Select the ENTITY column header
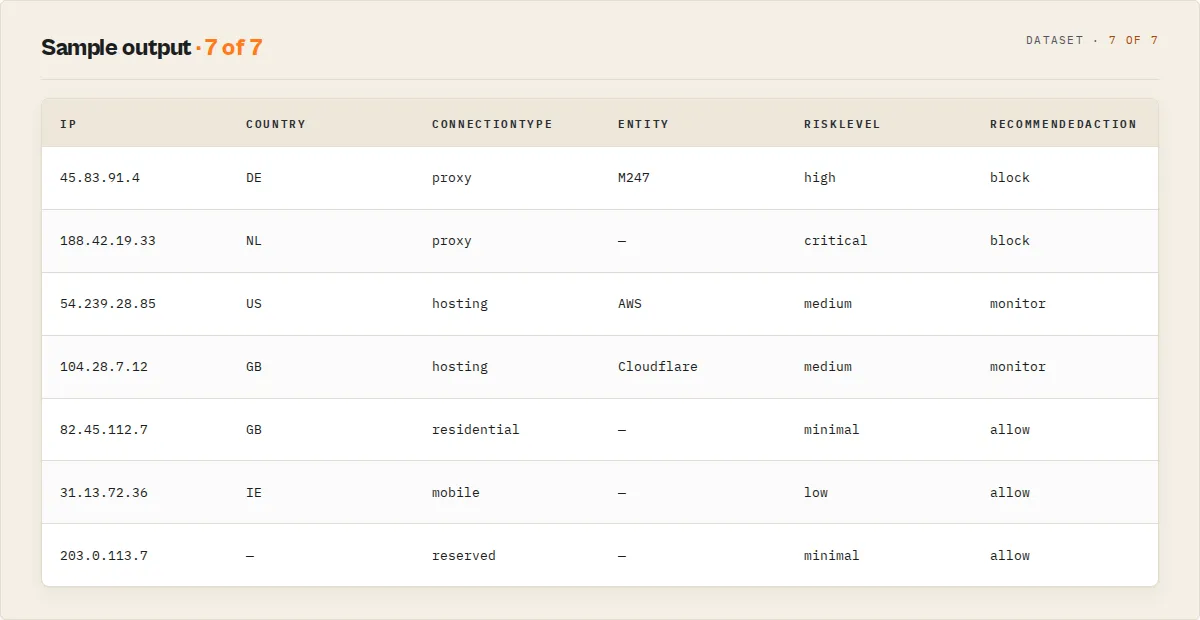Viewport: 1200px width, 620px height. (x=643, y=124)
